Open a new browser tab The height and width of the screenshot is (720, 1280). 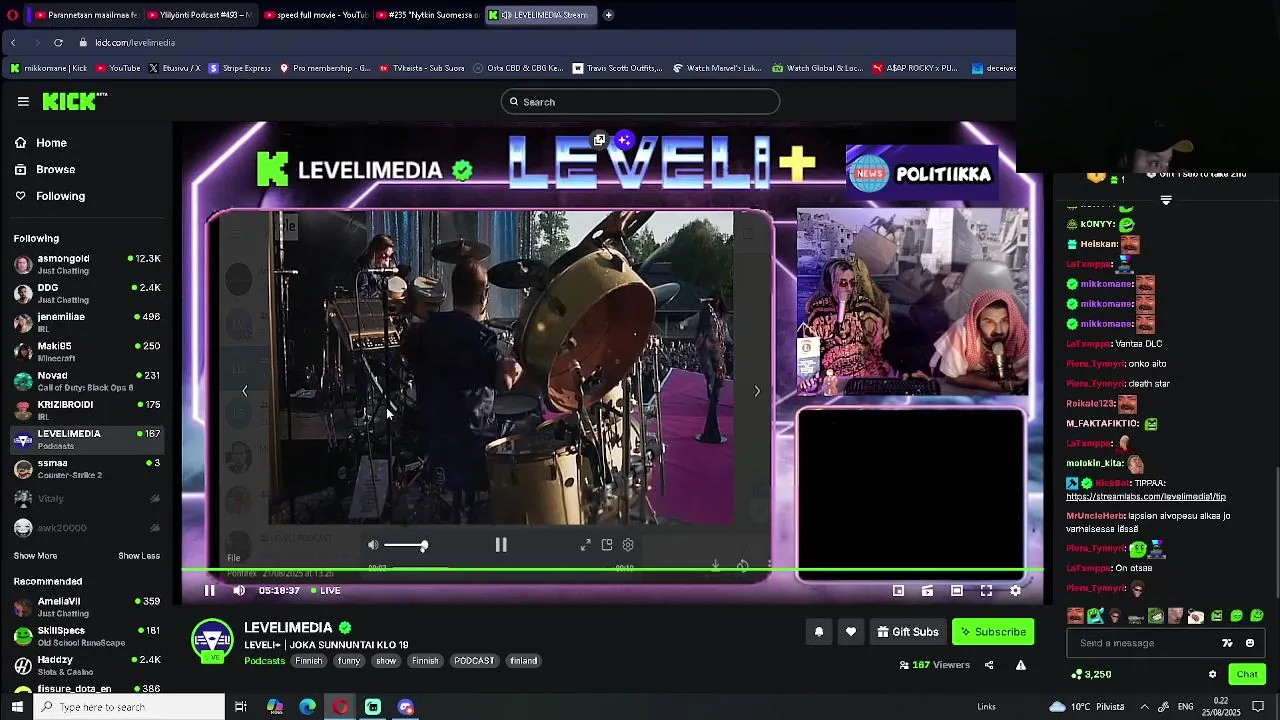coord(608,15)
